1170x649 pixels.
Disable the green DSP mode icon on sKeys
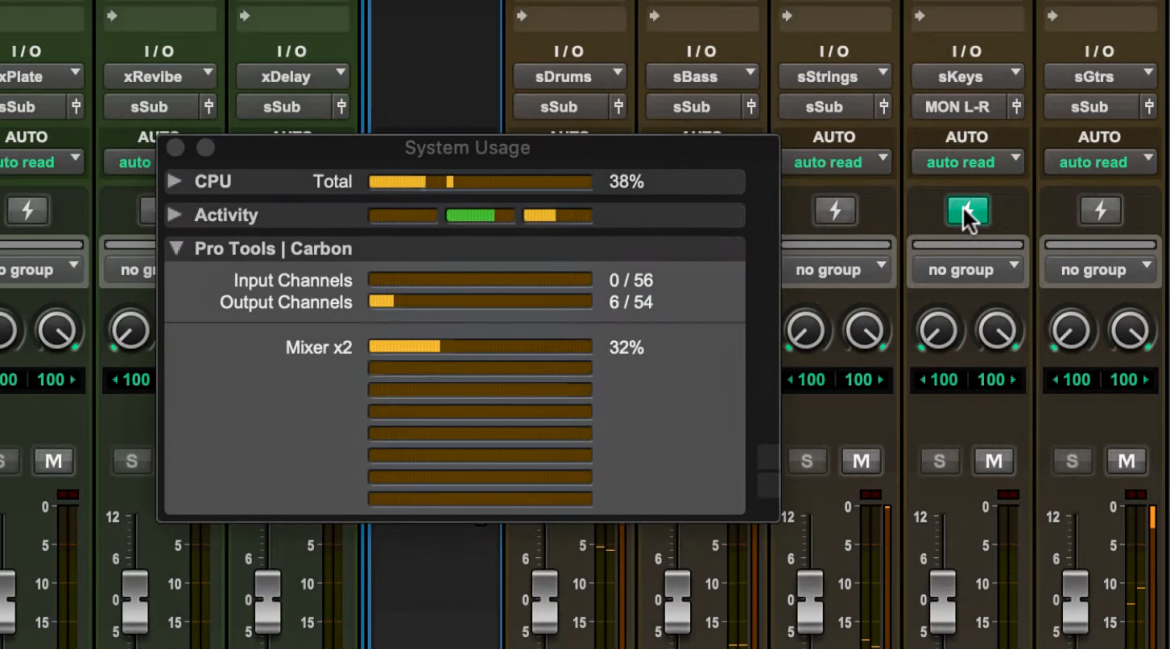[968, 211]
